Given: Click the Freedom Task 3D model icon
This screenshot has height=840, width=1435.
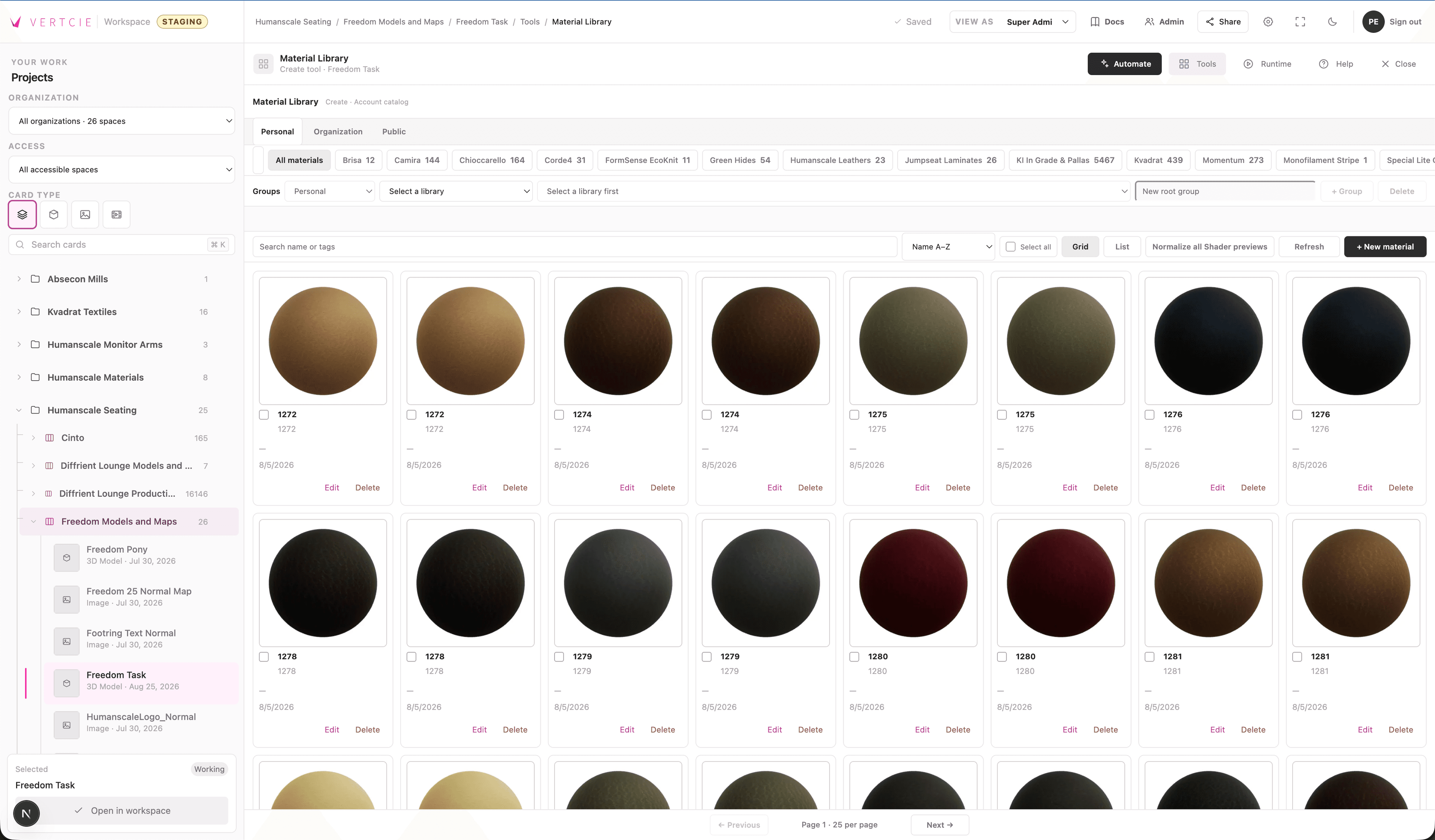Looking at the screenshot, I should click(x=67, y=684).
